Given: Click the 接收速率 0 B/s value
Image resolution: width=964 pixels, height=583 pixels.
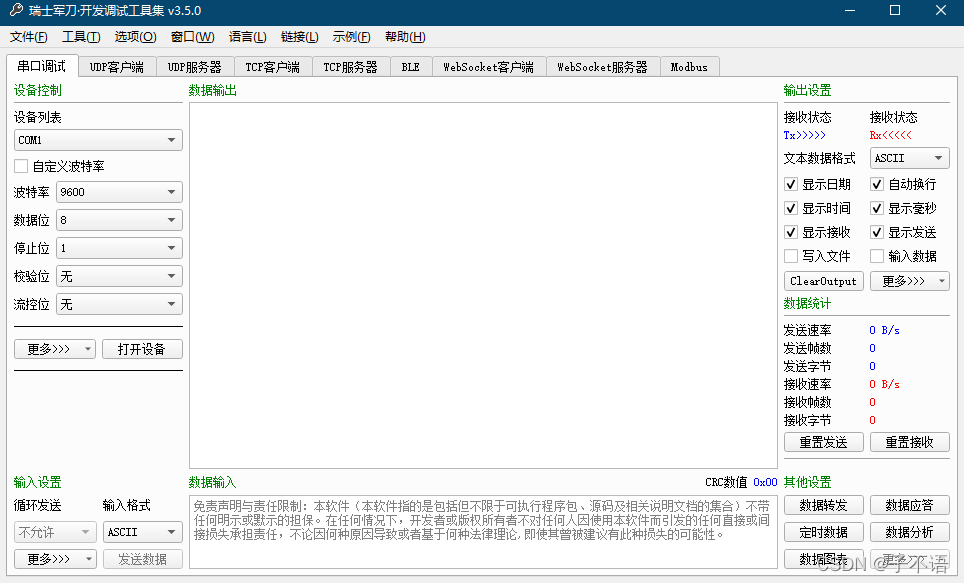Looking at the screenshot, I should point(884,384).
